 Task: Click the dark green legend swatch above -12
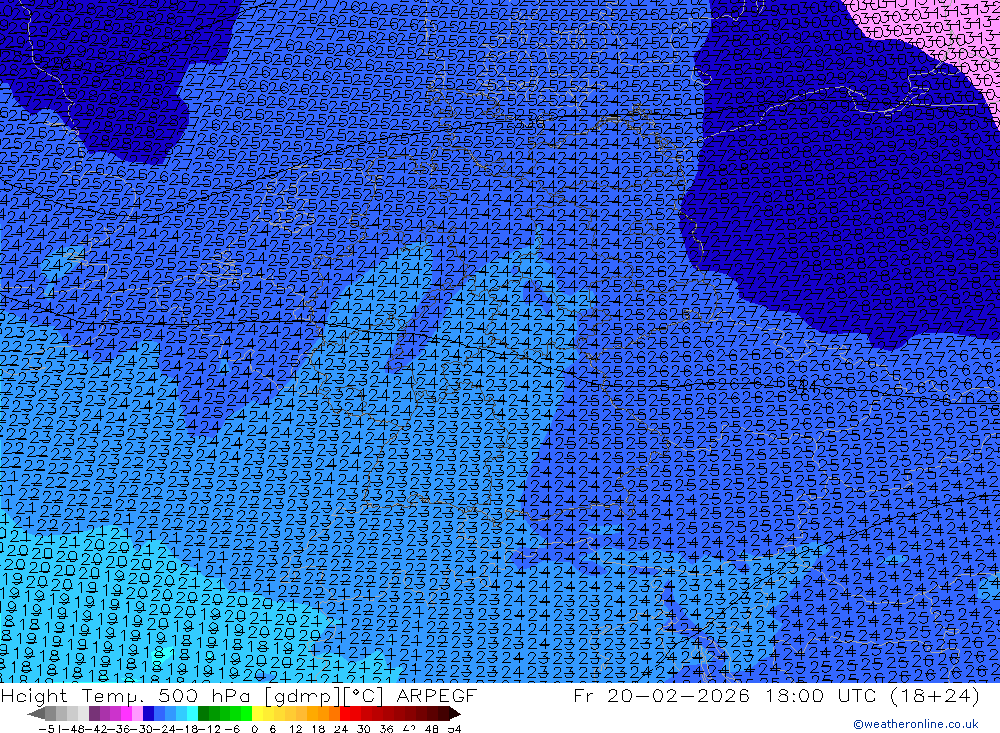click(203, 713)
